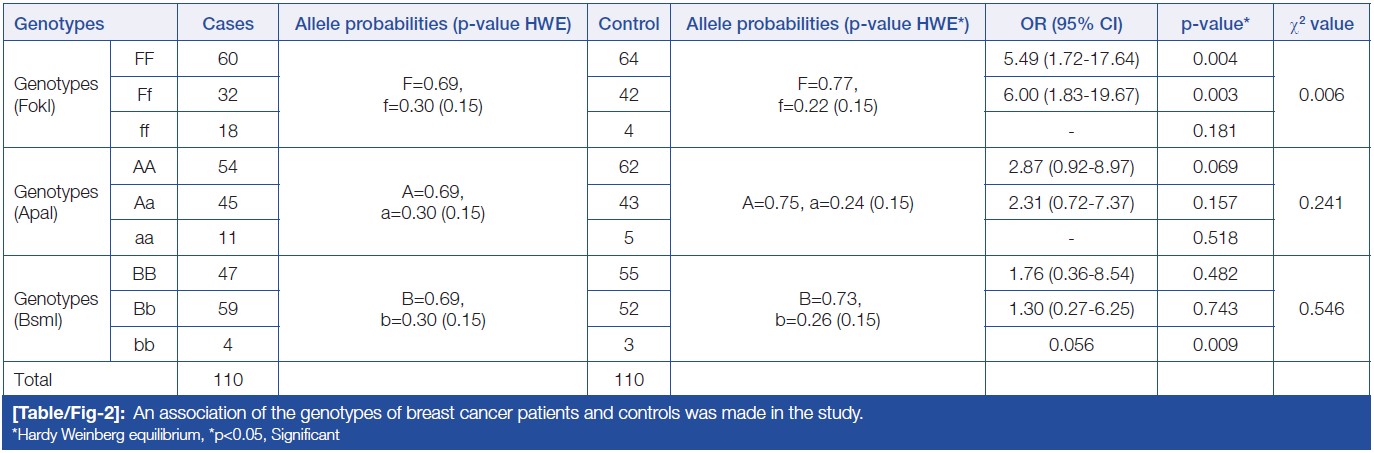This screenshot has height=453, width=1374.
Task: Select the A=0.75, a=0.24 allele cell
Action: (827, 202)
